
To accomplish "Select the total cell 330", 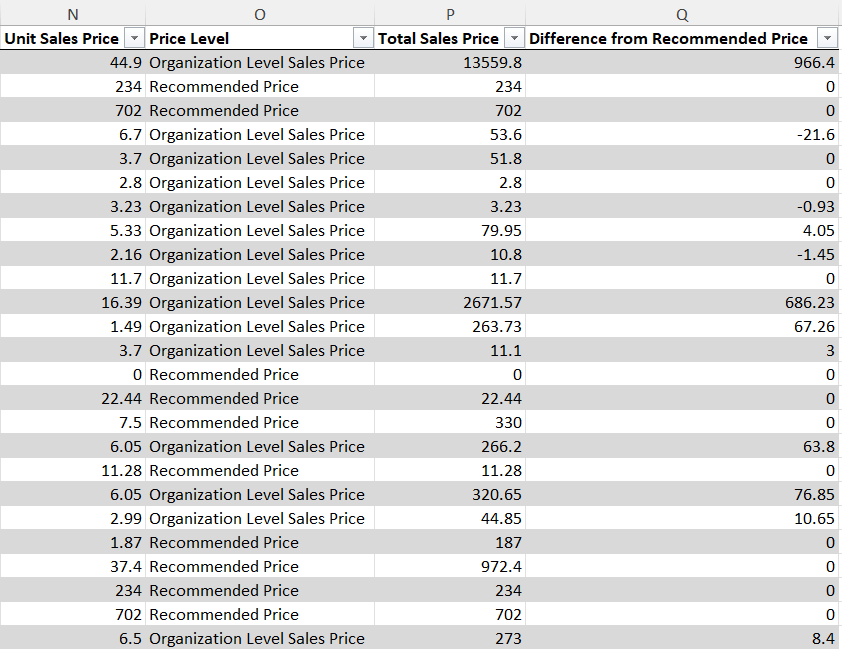I will pyautogui.click(x=450, y=422).
